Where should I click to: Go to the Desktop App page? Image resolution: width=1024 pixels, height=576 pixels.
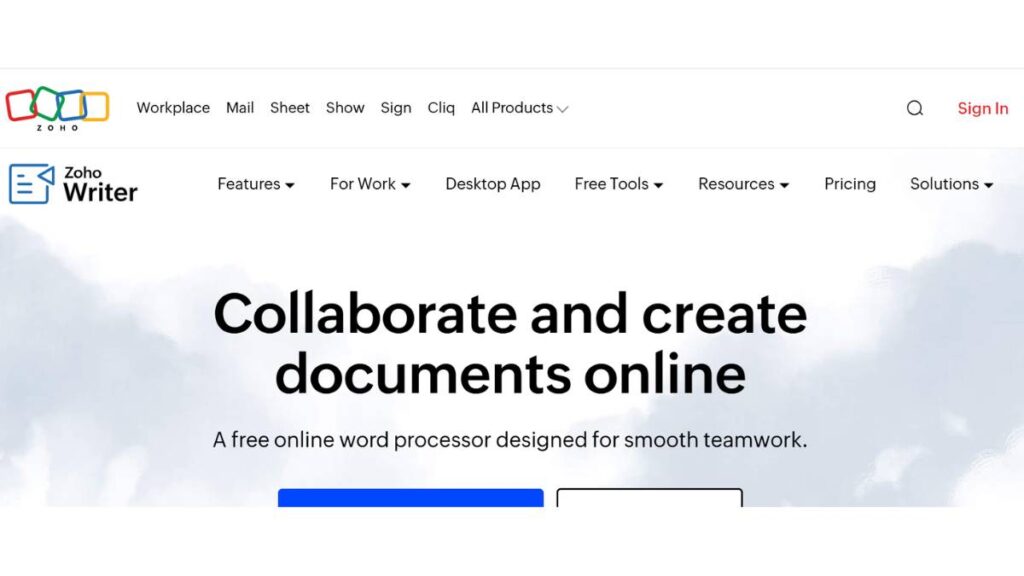click(493, 184)
